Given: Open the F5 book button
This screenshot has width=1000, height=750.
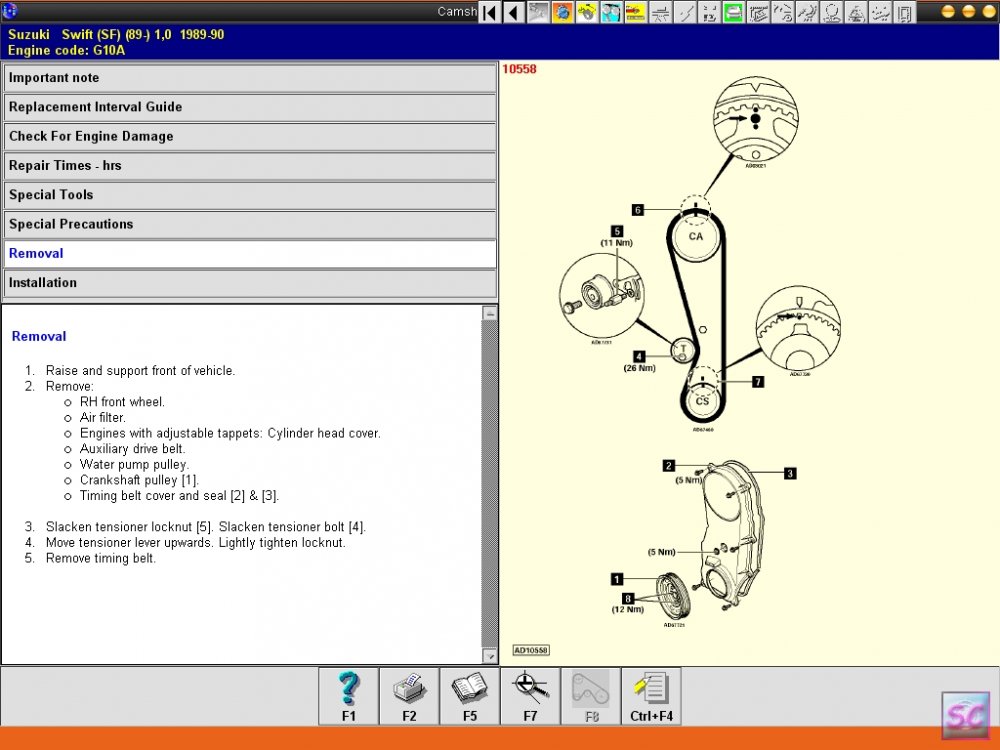Looking at the screenshot, I should click(470, 696).
